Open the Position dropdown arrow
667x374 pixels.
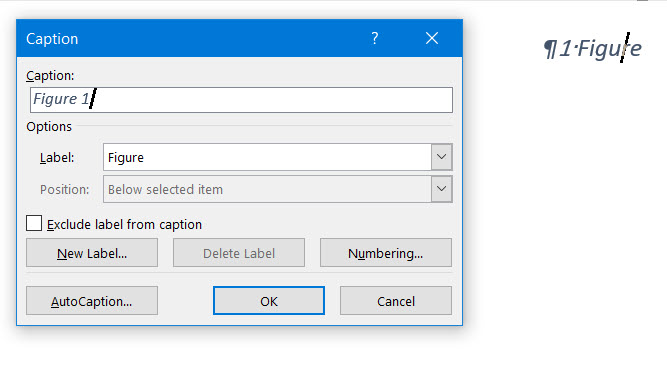[442, 189]
